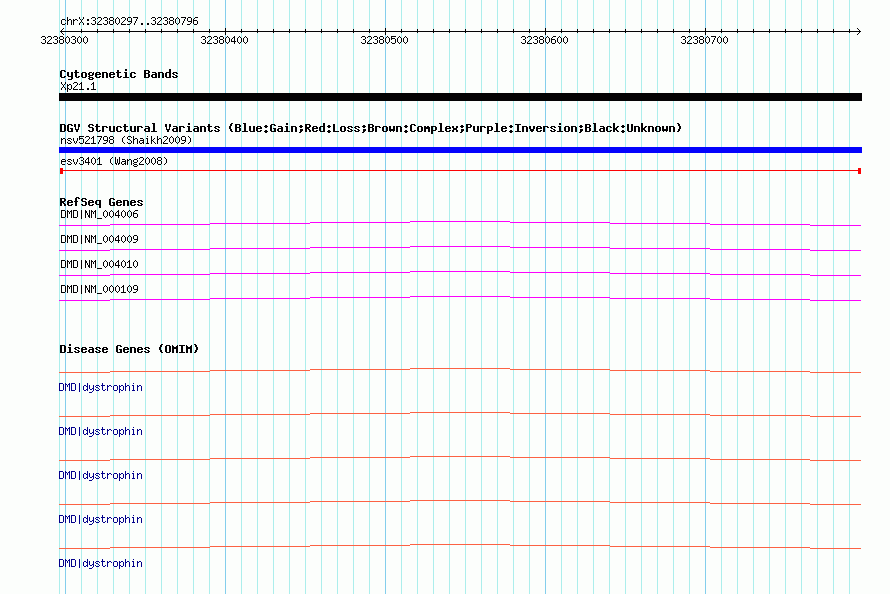This screenshot has width=890, height=594.
Task: Click the black Xp21.1 cytogenetic band bar
Action: point(460,97)
